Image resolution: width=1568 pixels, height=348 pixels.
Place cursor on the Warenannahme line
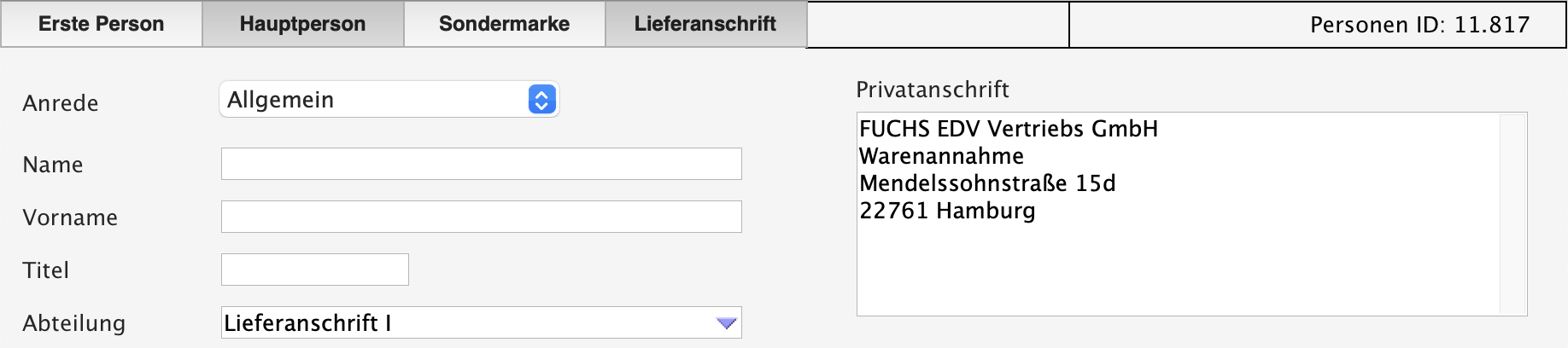click(x=941, y=156)
